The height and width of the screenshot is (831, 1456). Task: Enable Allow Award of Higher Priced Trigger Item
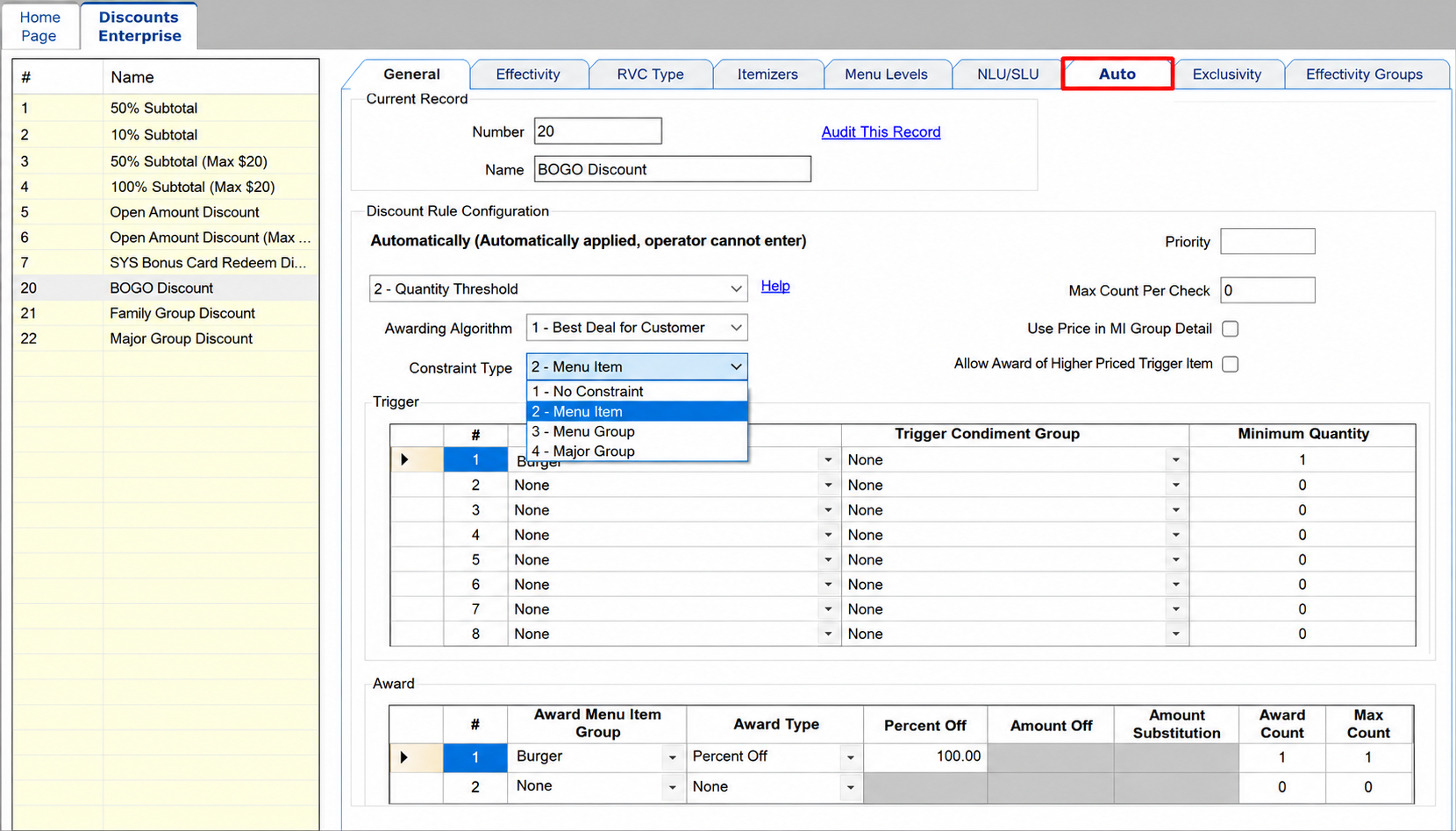tap(1231, 364)
